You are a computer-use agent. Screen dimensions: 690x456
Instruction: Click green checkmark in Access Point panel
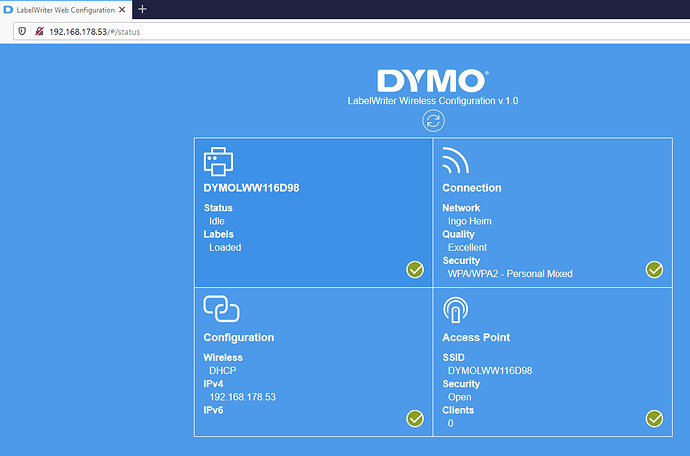[x=654, y=419]
